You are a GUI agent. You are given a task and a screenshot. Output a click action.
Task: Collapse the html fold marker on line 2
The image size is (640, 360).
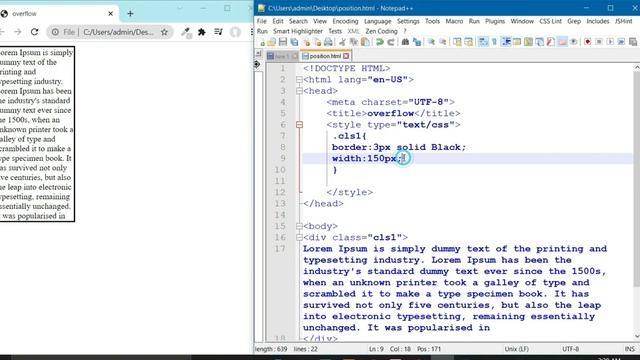[x=299, y=80]
